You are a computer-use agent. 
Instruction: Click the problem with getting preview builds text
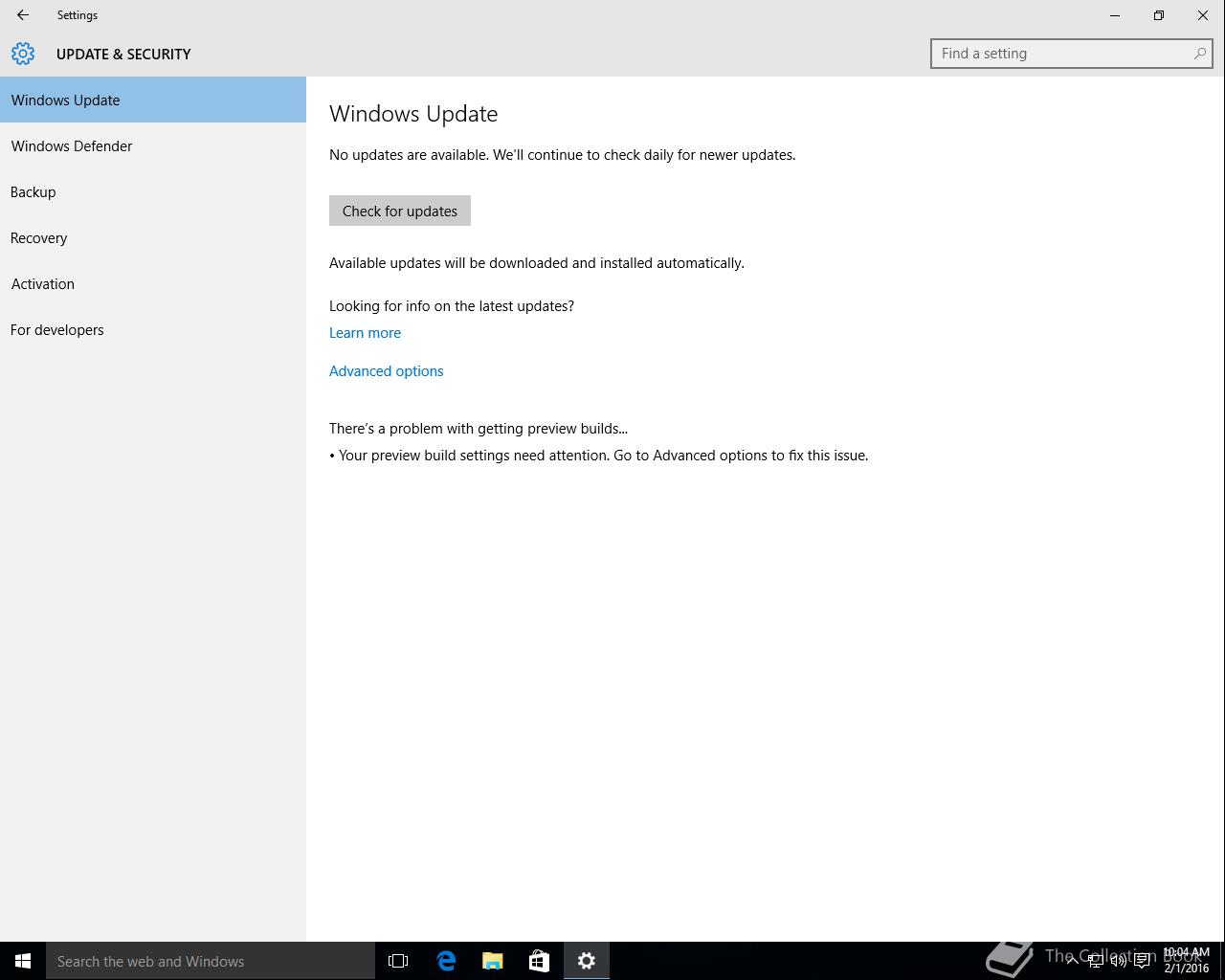point(479,429)
